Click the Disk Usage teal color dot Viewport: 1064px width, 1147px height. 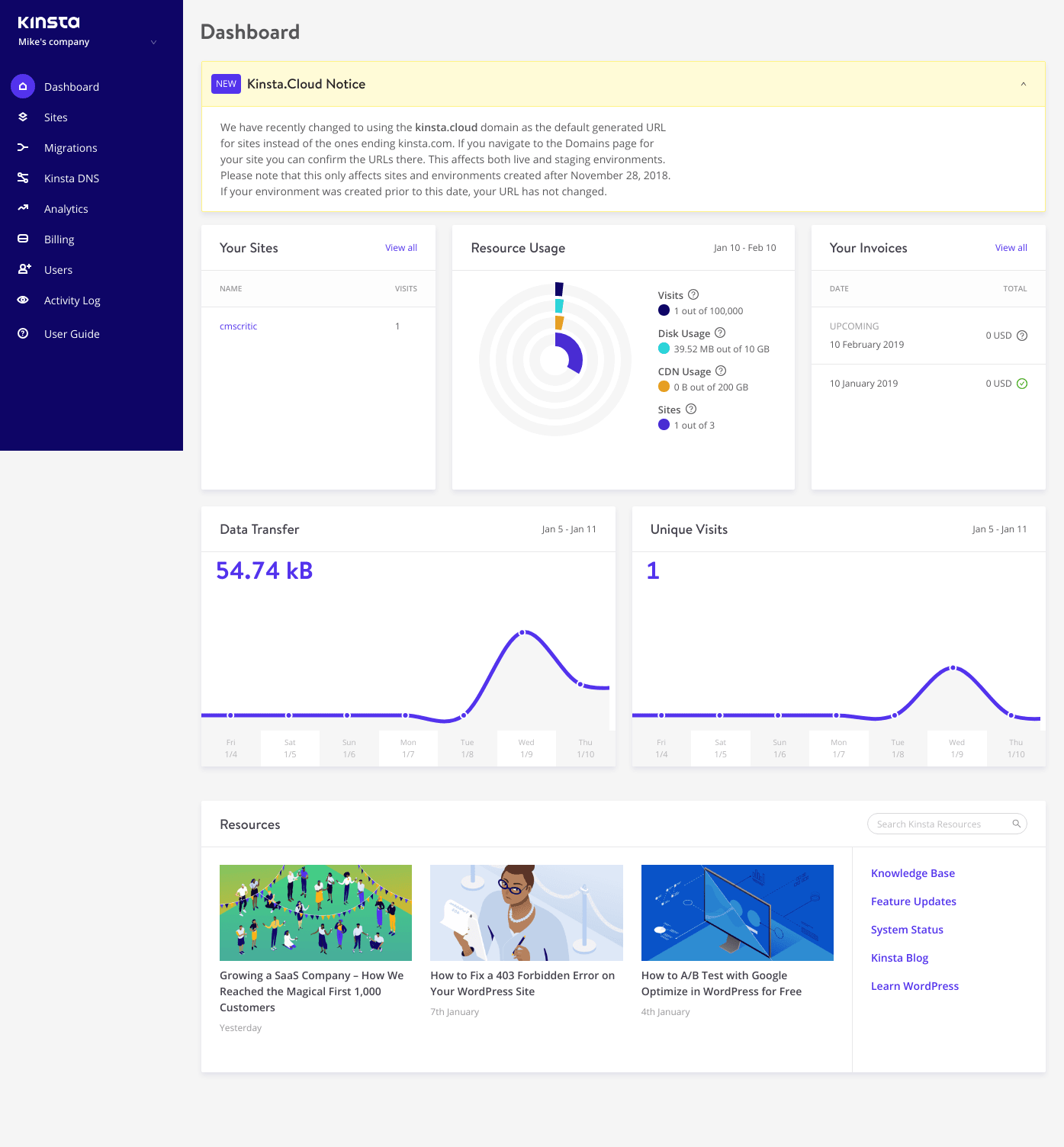(x=664, y=349)
